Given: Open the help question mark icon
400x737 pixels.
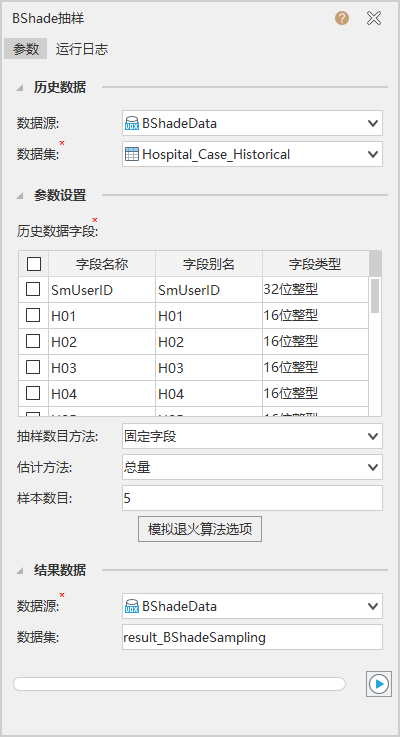Looking at the screenshot, I should tap(342, 18).
